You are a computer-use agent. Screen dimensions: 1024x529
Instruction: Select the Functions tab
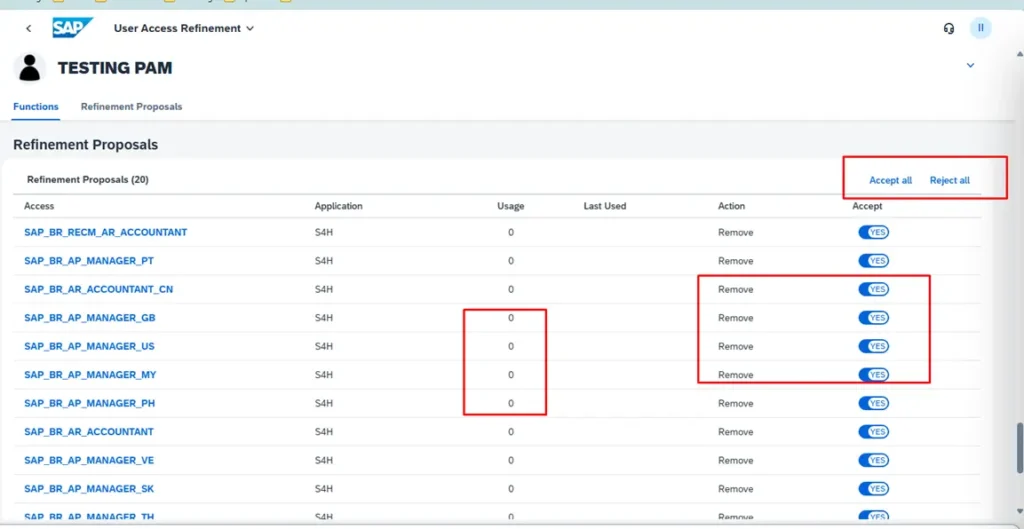[x=36, y=107]
